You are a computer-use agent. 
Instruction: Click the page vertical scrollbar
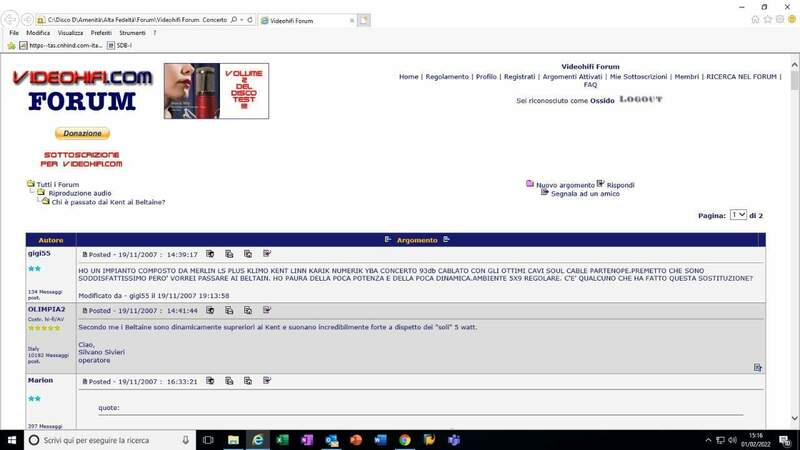[x=794, y=250]
